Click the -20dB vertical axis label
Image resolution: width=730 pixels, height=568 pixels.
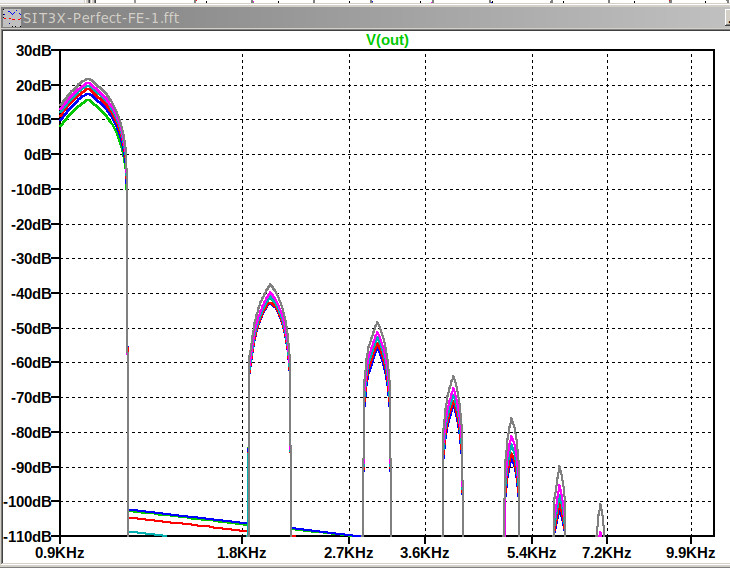click(x=31, y=224)
